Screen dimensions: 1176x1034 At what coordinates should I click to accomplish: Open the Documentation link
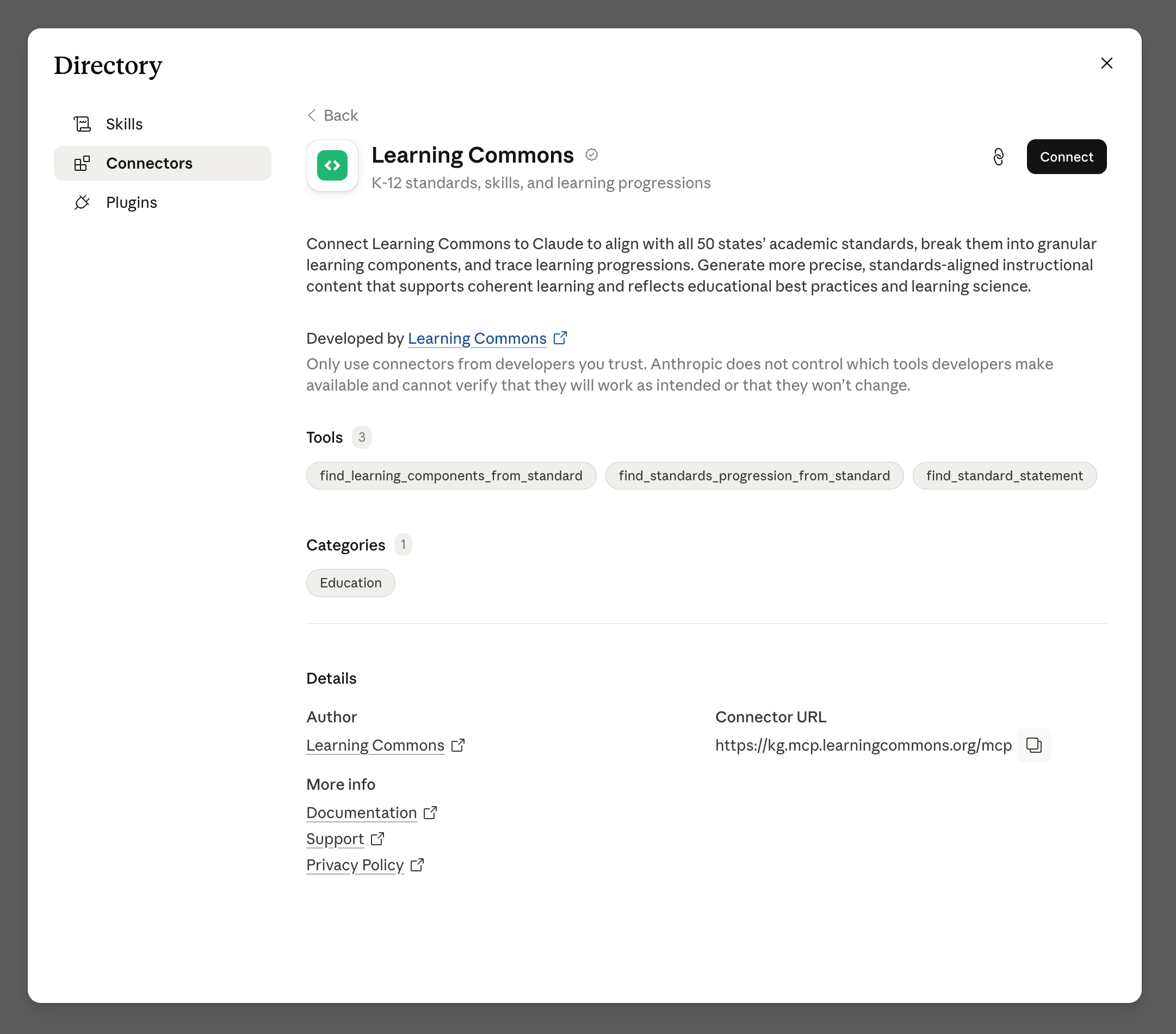coord(361,813)
